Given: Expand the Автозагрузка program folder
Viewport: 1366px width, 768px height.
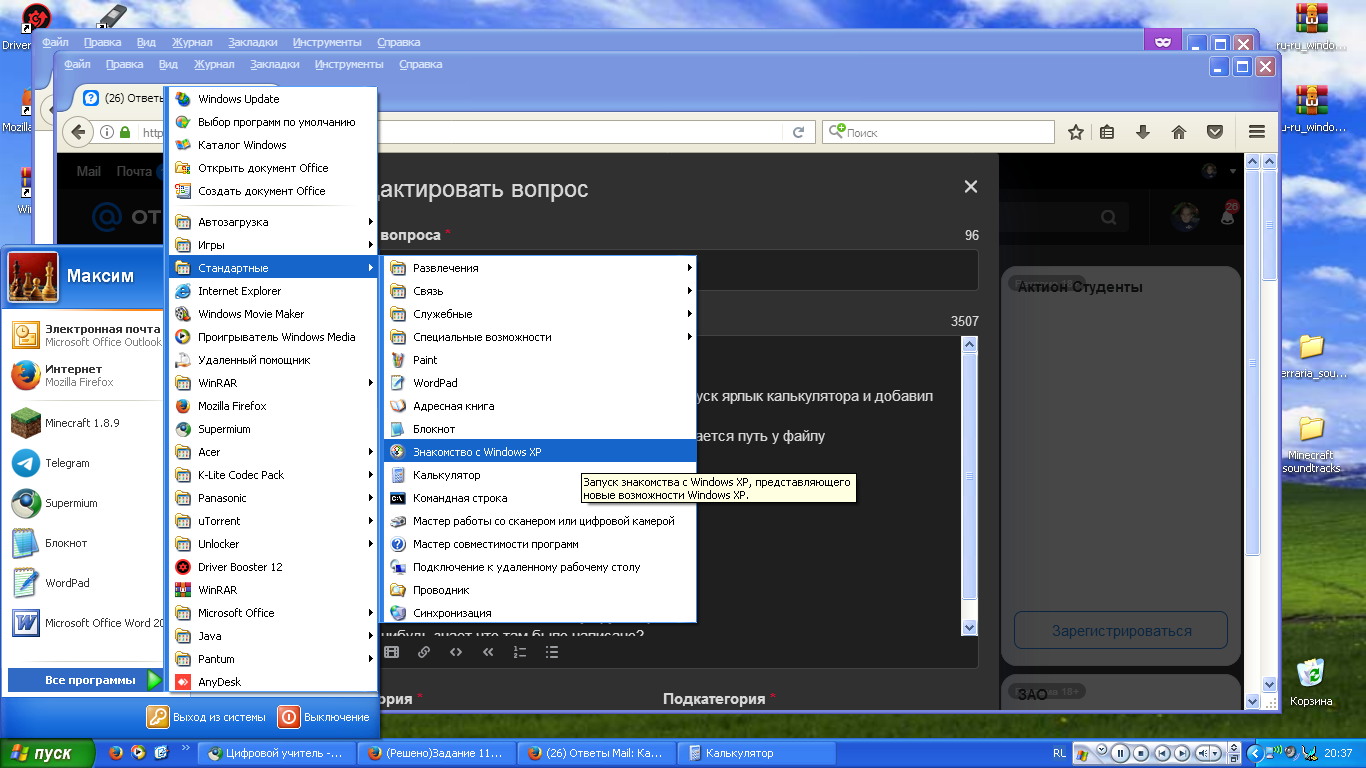Looking at the screenshot, I should [274, 222].
